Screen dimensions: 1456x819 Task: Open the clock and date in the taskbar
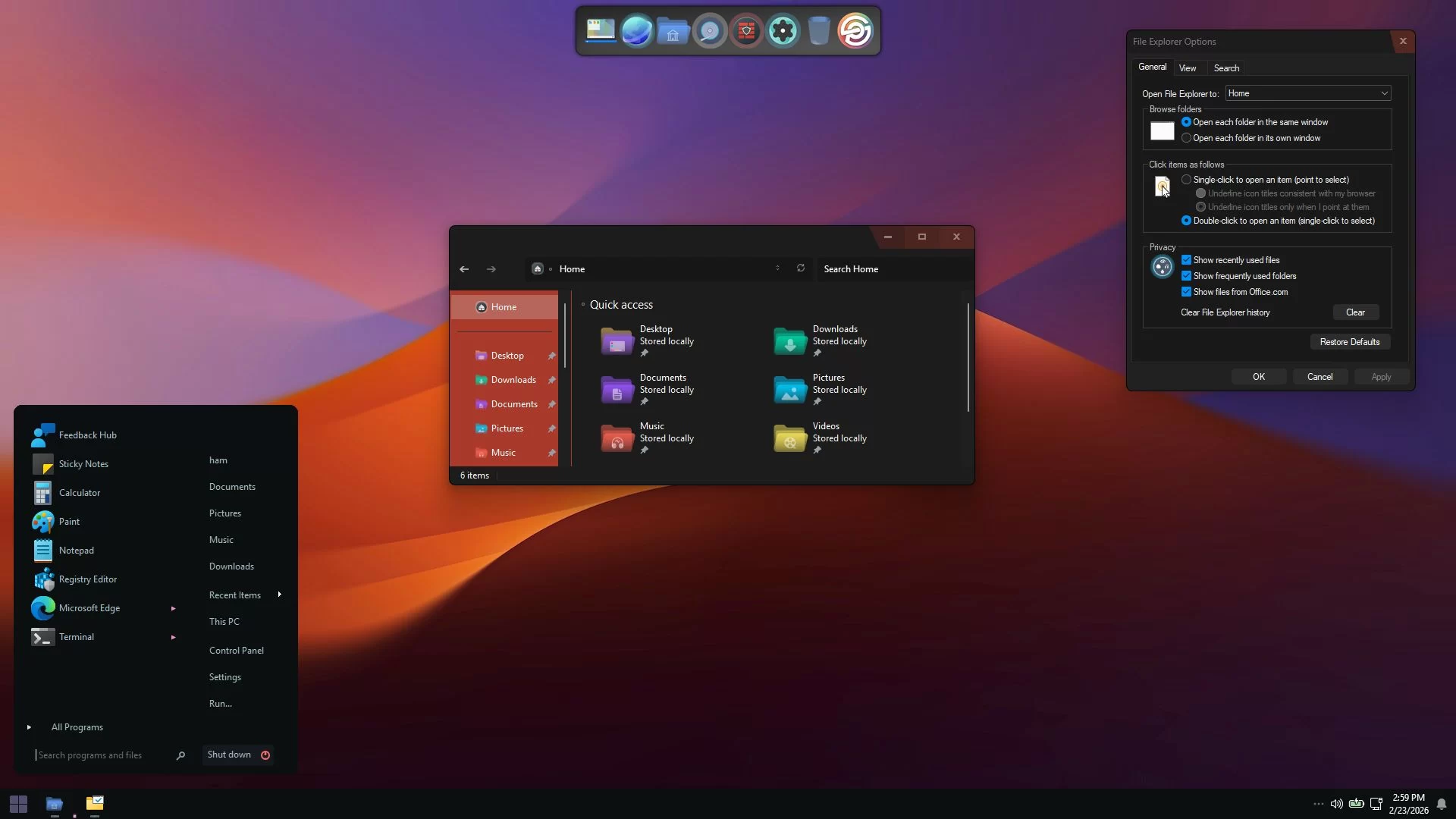[1409, 804]
